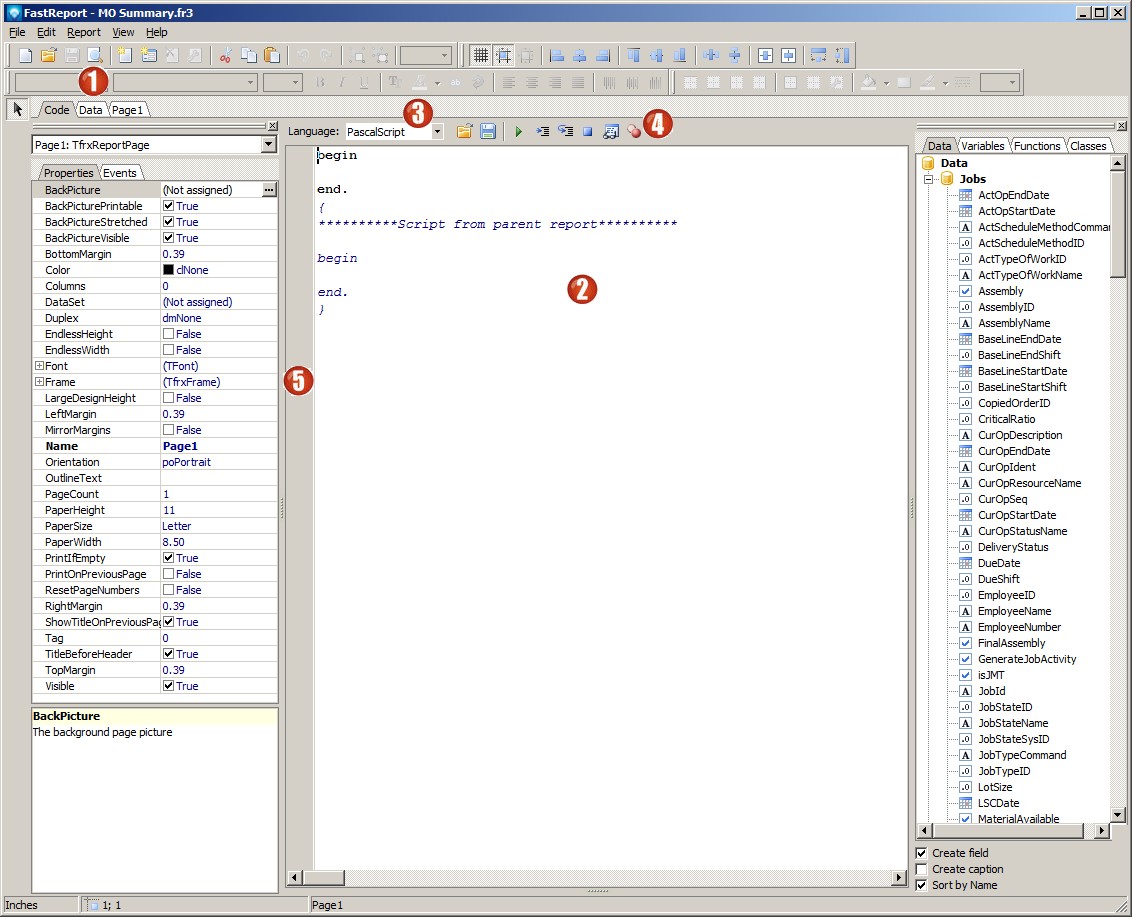Open the Report menu
The height and width of the screenshot is (917, 1132).
(84, 32)
